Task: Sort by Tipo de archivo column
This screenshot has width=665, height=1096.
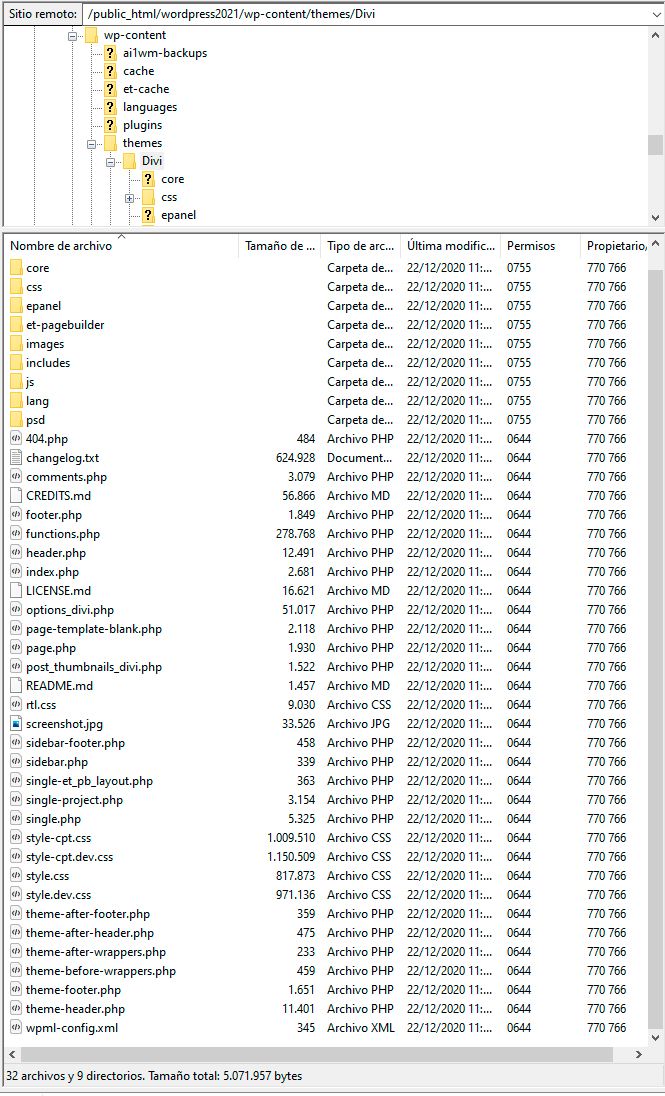Action: pos(361,246)
